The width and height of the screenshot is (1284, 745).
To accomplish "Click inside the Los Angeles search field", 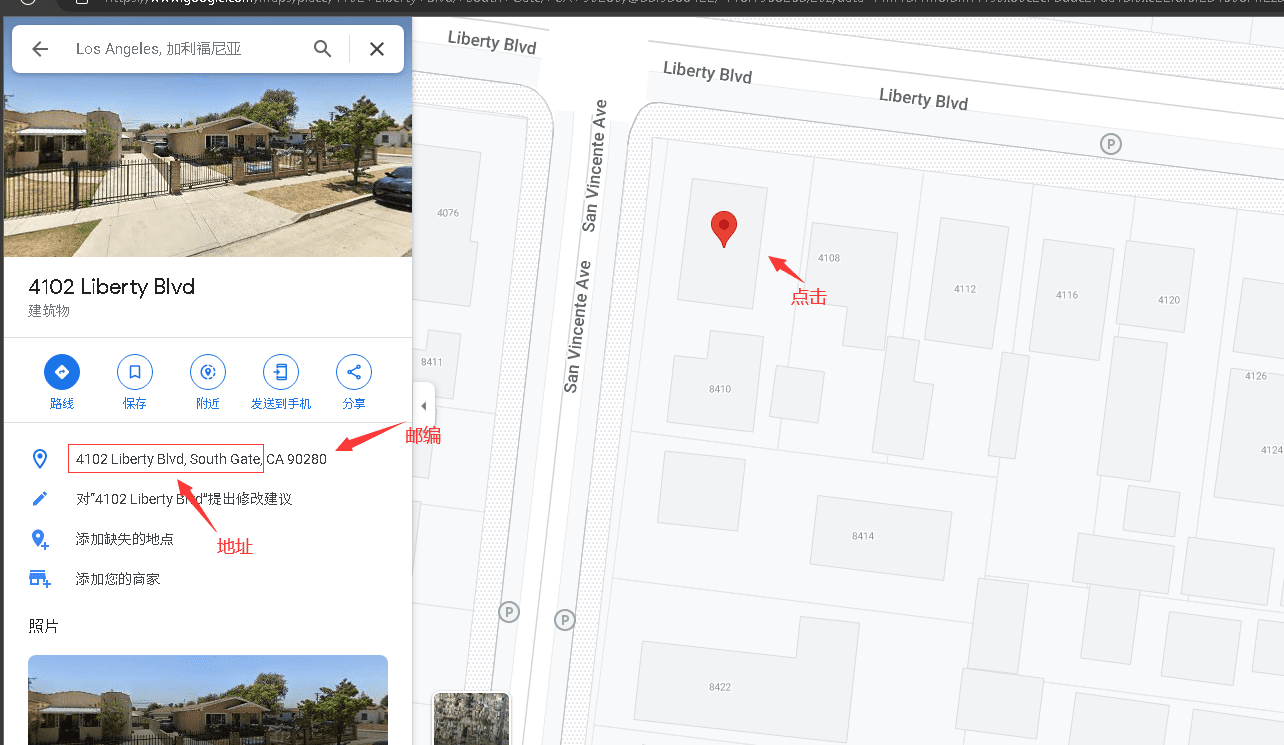I will (x=185, y=49).
